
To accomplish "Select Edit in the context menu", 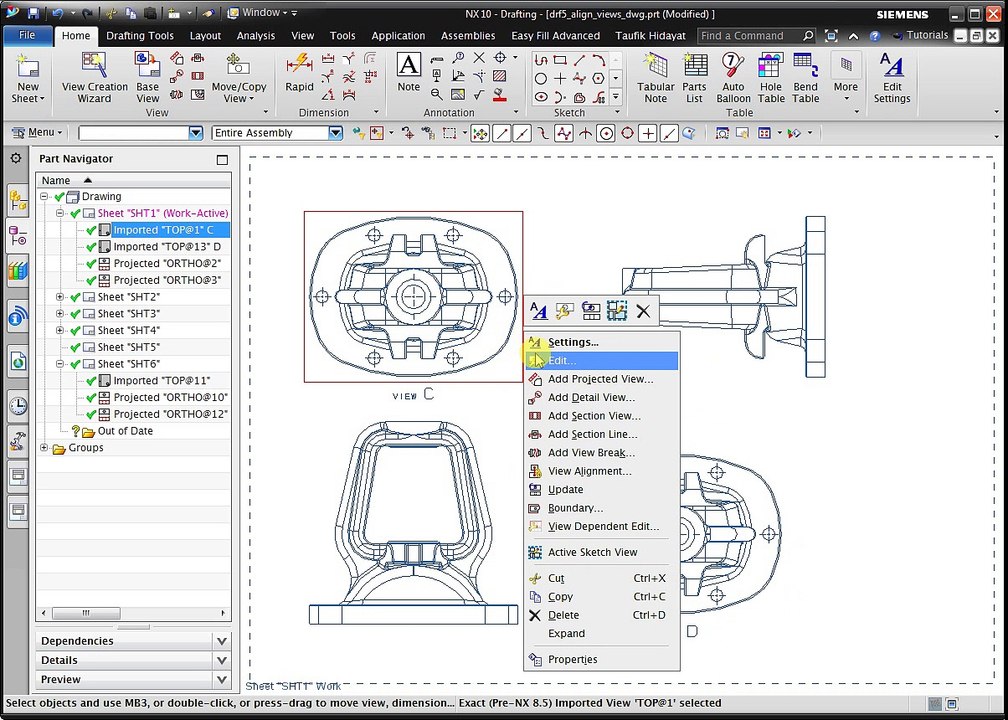I will click(601, 361).
